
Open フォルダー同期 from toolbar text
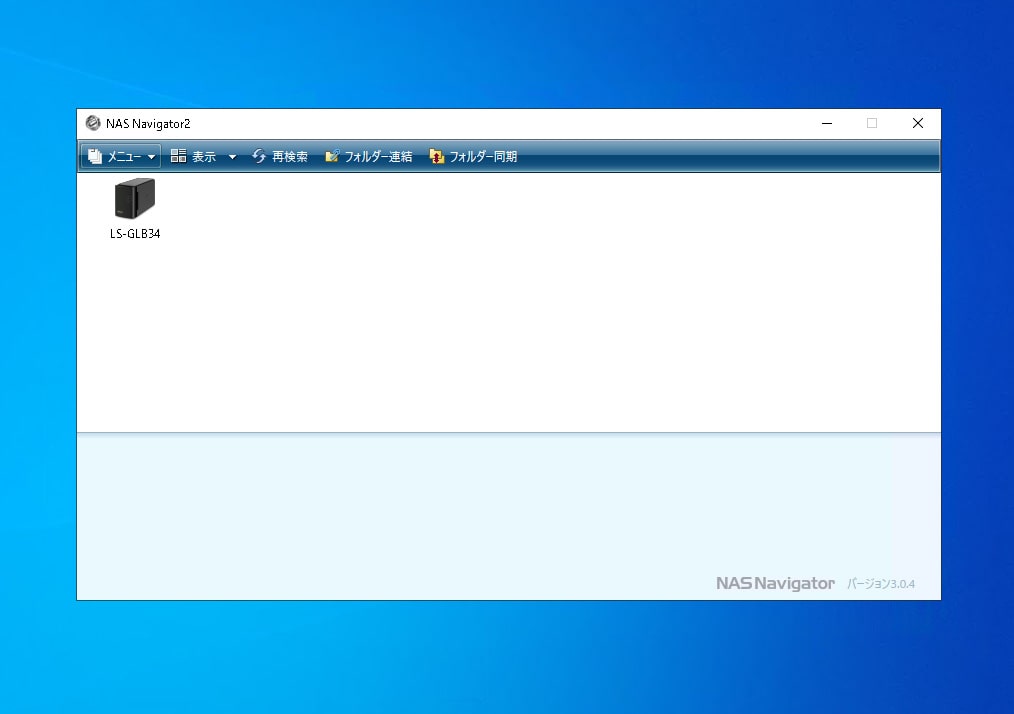coord(483,157)
